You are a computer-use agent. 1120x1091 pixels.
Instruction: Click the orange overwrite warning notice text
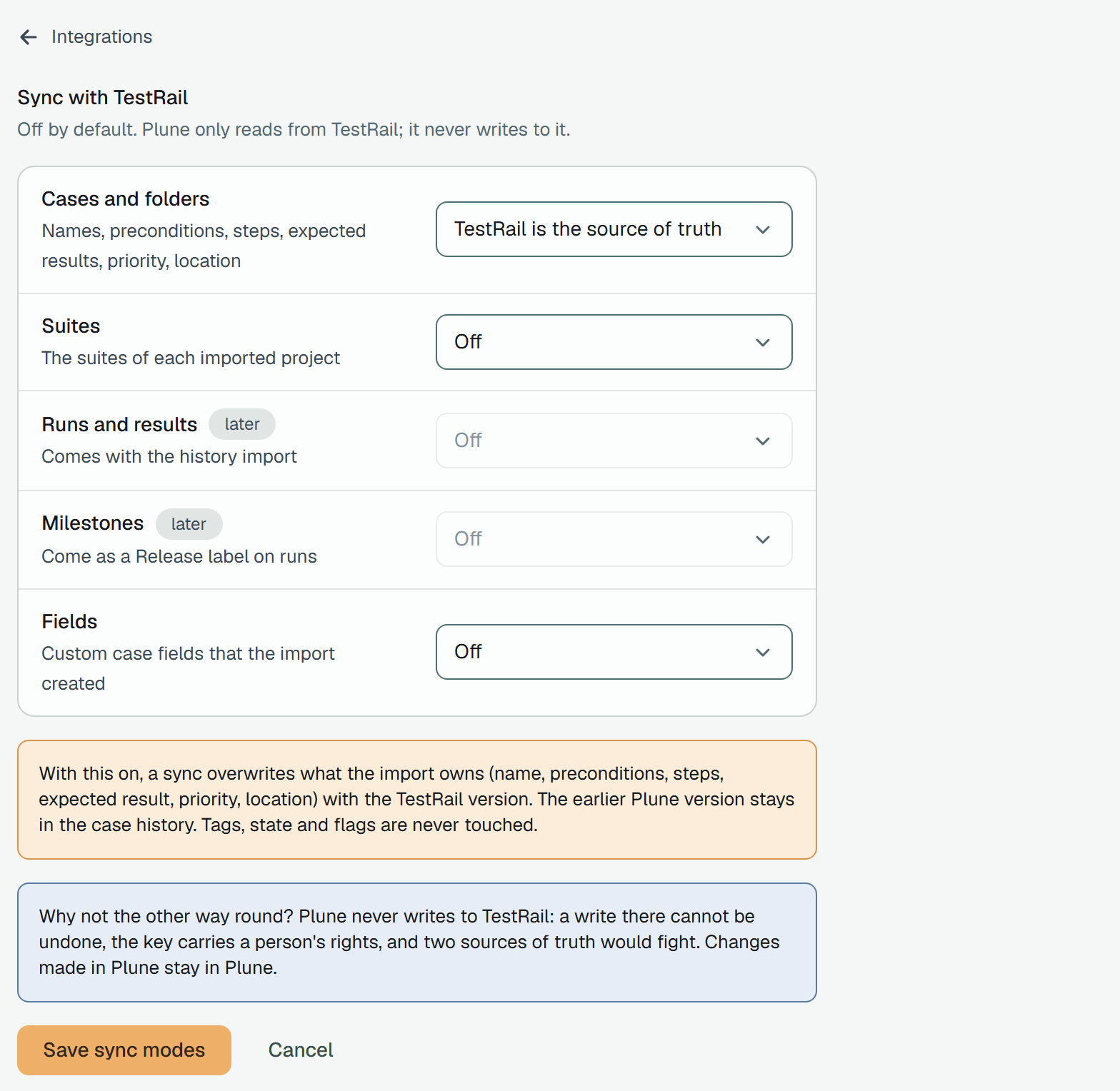pyautogui.click(x=417, y=800)
